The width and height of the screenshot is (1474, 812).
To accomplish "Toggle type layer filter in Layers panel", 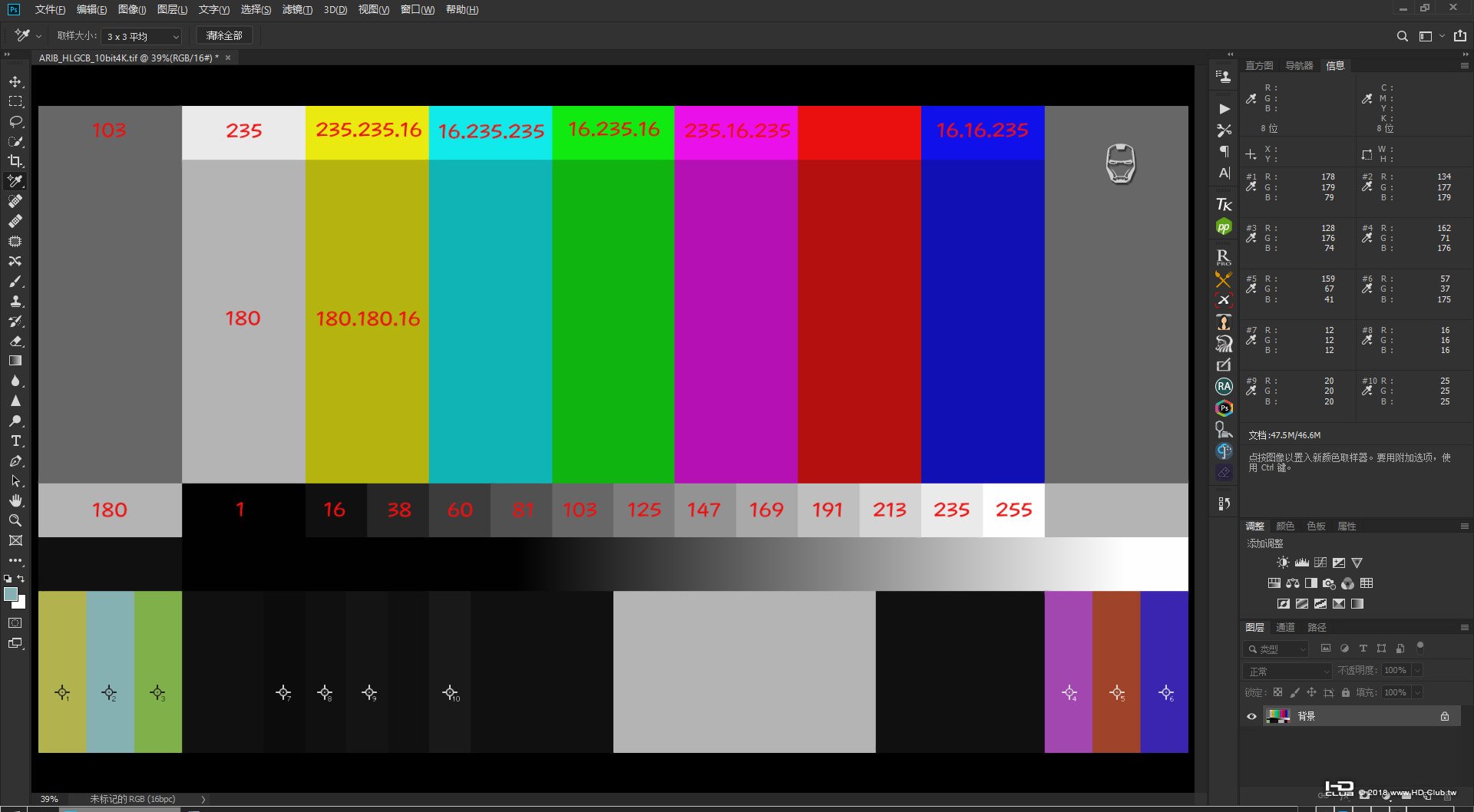I will [1363, 649].
